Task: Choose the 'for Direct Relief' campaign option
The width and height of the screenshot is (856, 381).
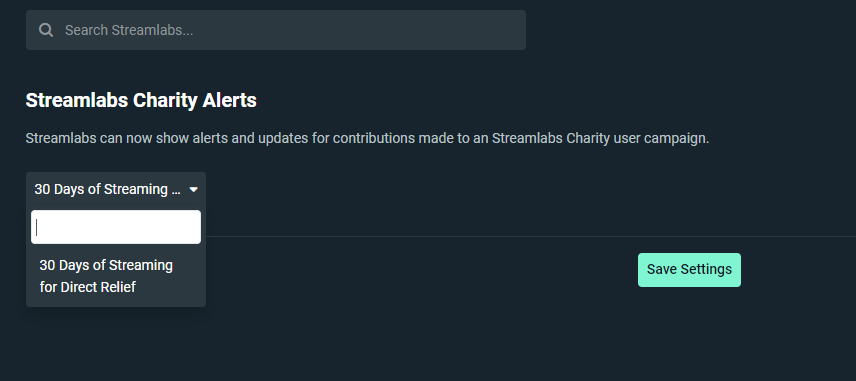Action: tap(116, 276)
